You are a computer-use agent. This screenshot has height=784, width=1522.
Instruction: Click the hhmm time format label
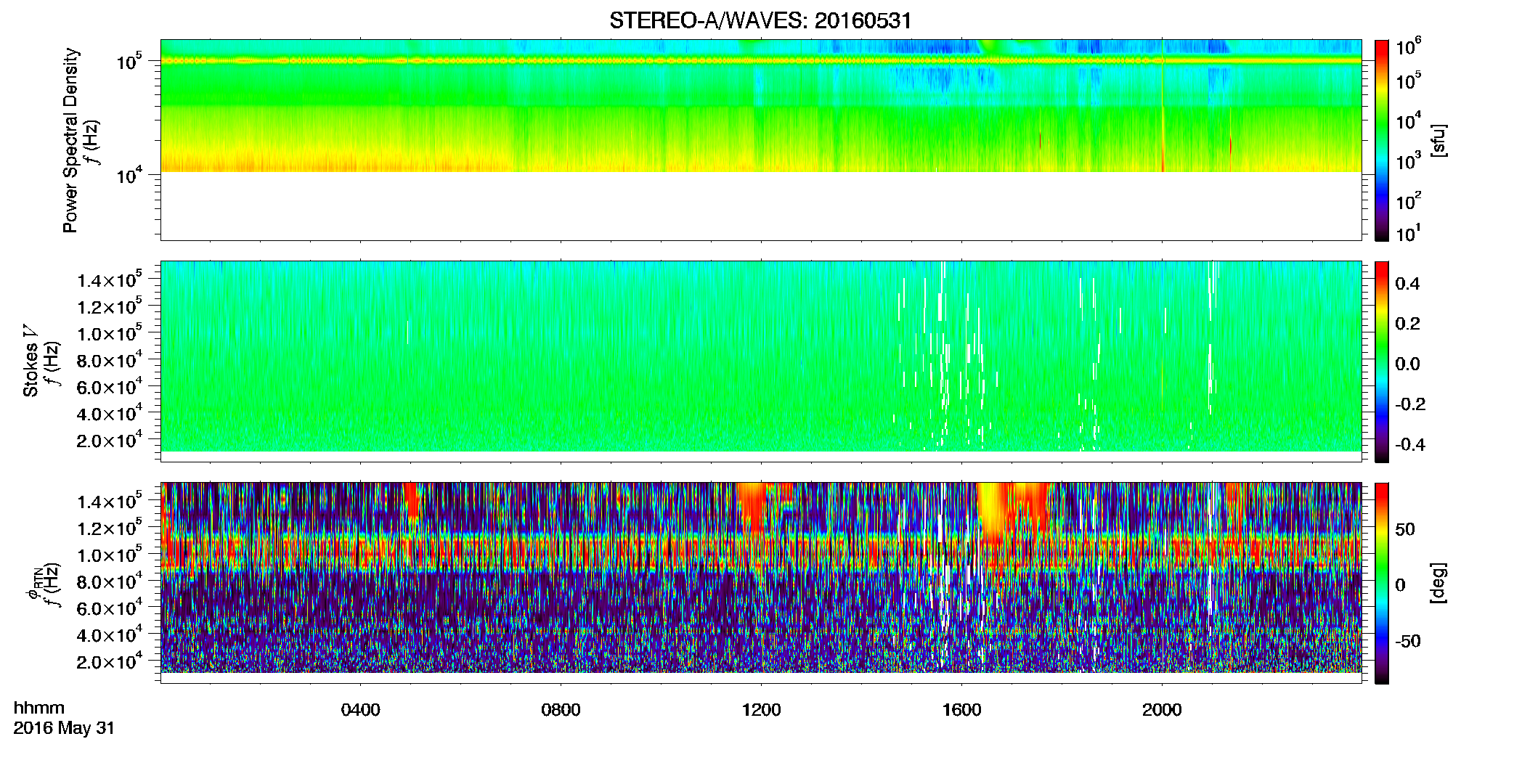(x=39, y=708)
